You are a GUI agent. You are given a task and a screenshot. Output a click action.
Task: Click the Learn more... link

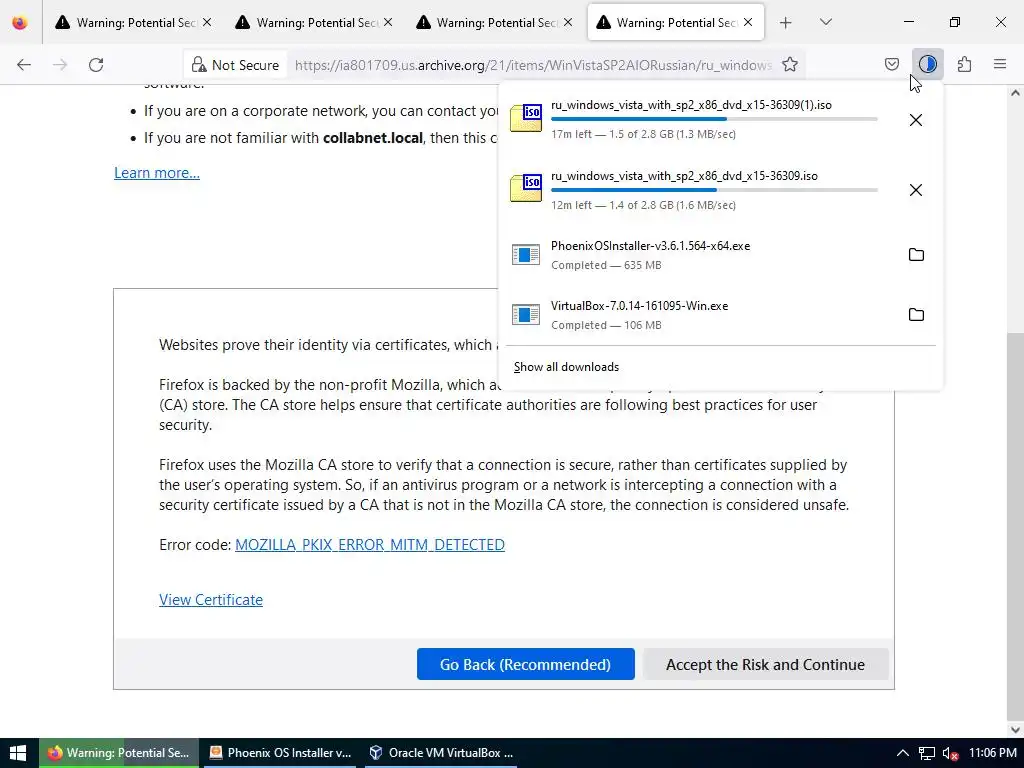(x=157, y=173)
